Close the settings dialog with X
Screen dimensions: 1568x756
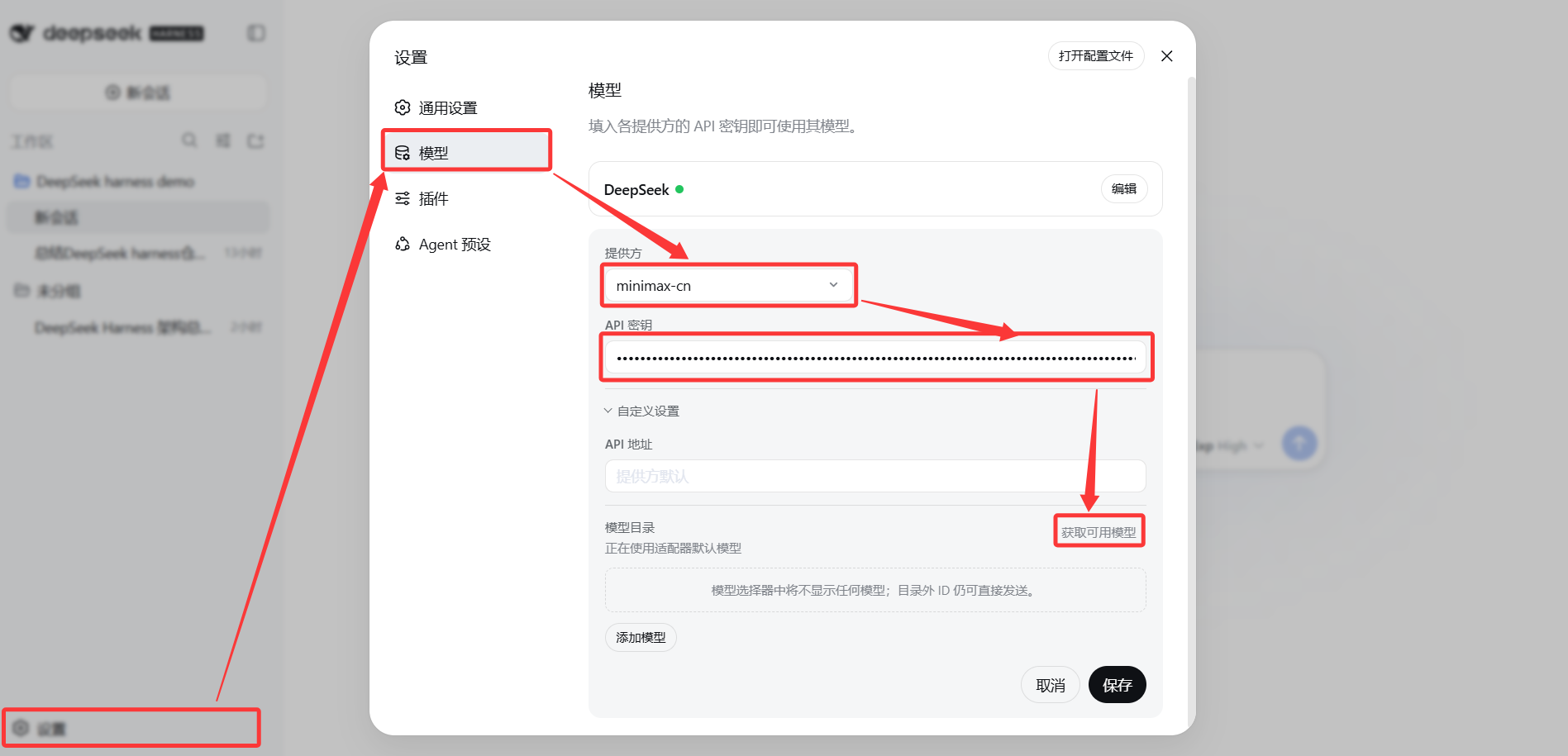coord(1167,56)
